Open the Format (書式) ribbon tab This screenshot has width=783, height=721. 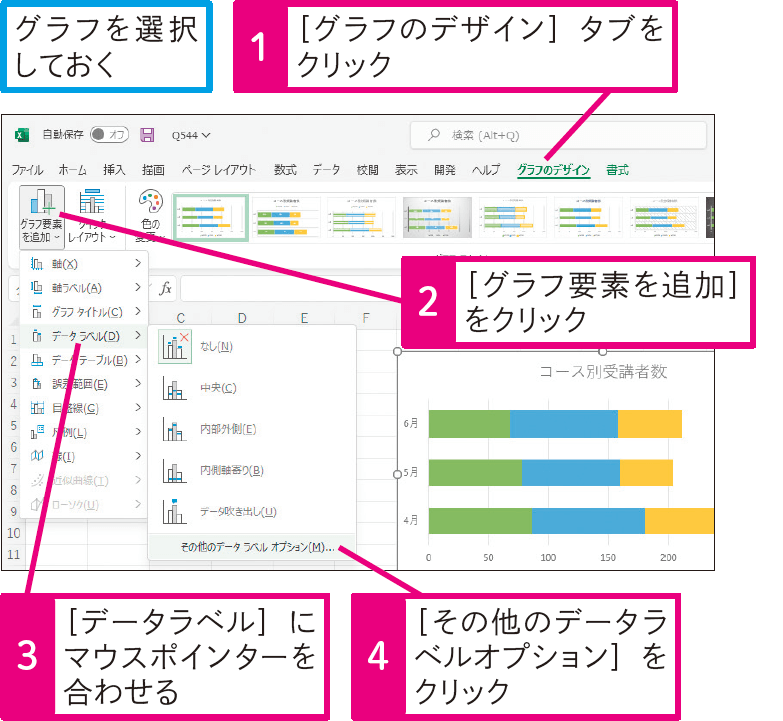point(617,170)
